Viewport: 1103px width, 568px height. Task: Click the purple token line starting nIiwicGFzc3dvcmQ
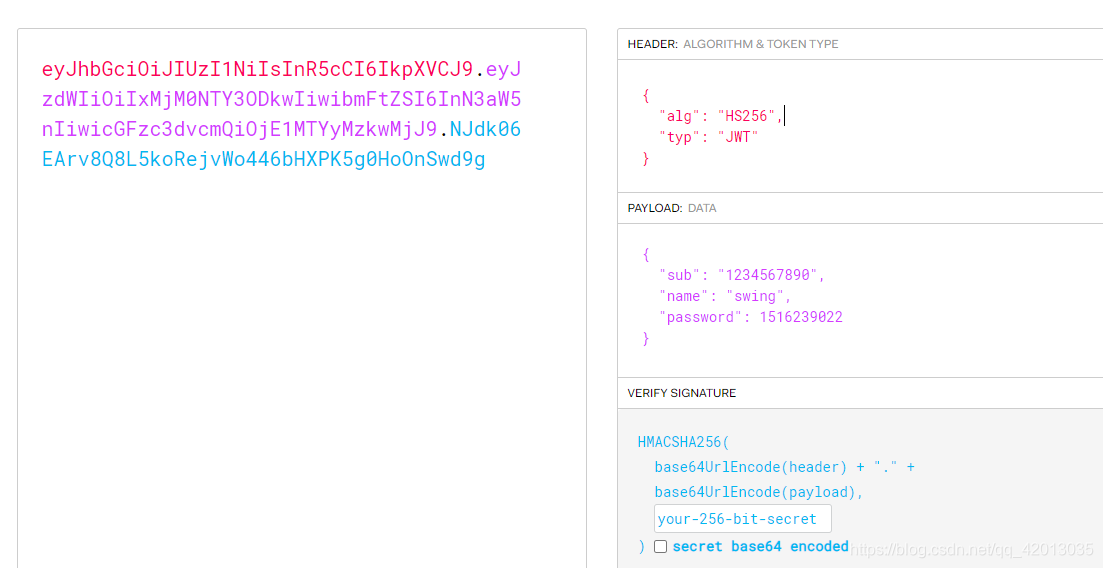pos(240,130)
